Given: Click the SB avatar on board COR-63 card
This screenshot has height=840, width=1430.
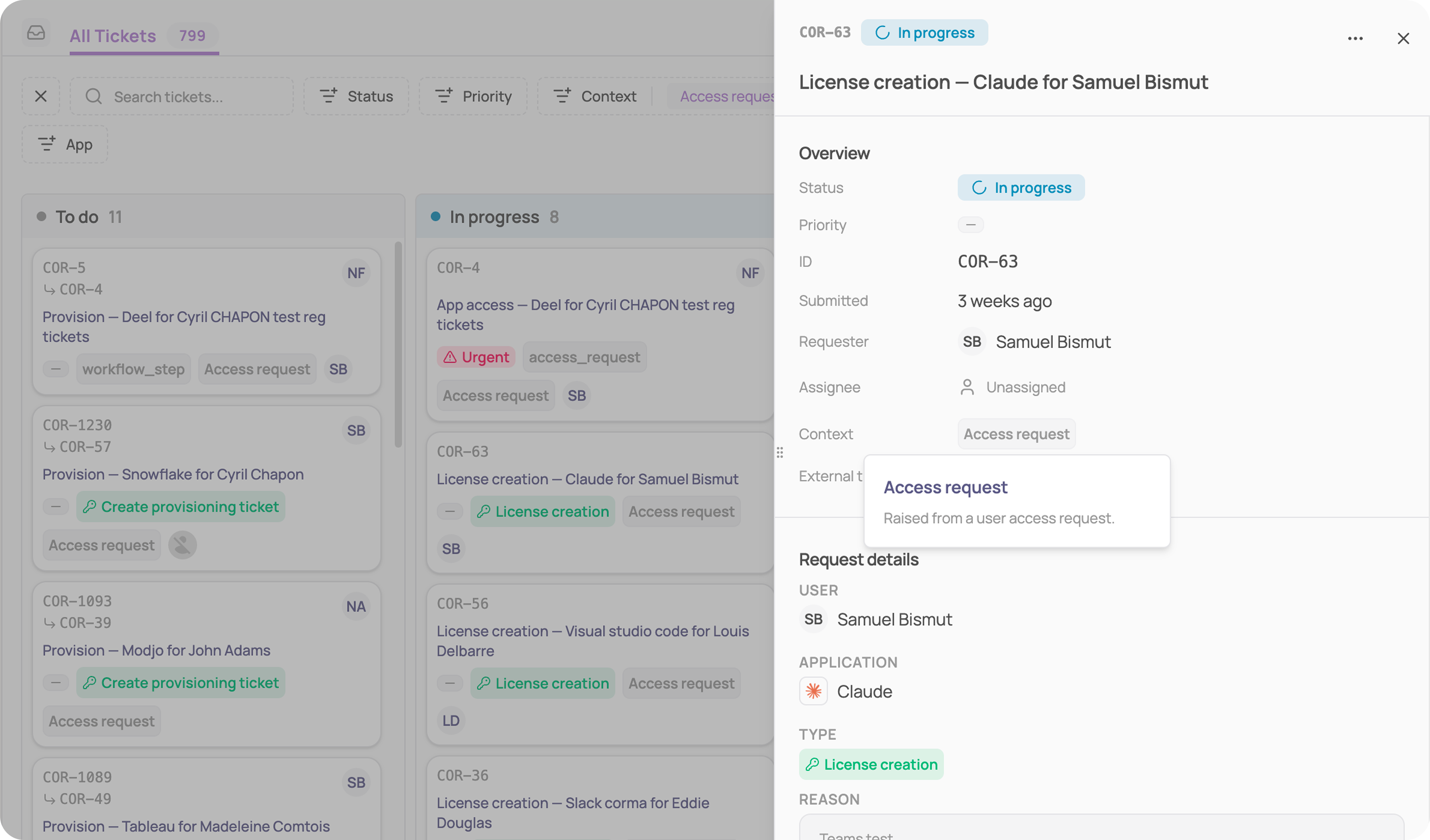Looking at the screenshot, I should [451, 548].
